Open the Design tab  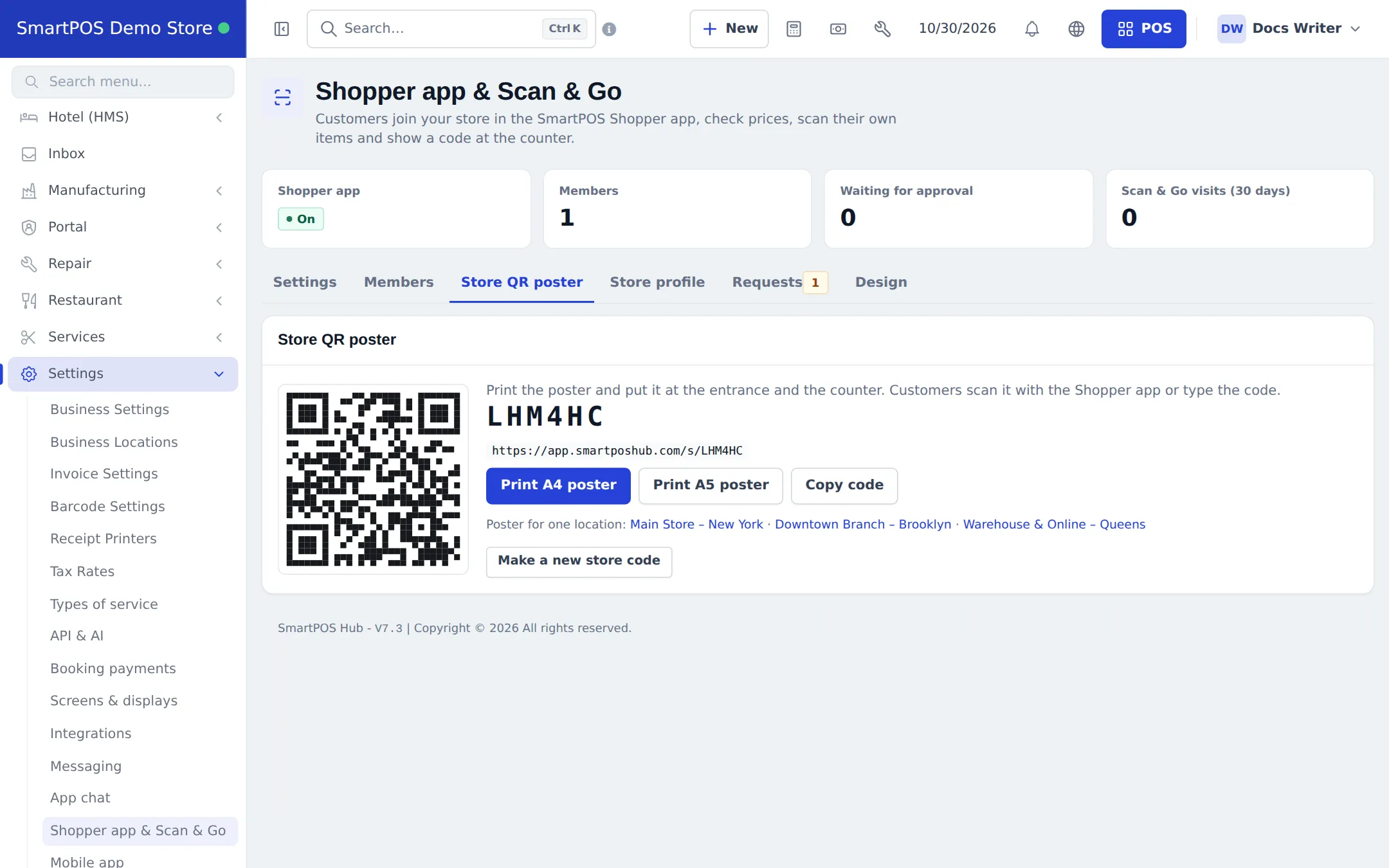pos(881,282)
